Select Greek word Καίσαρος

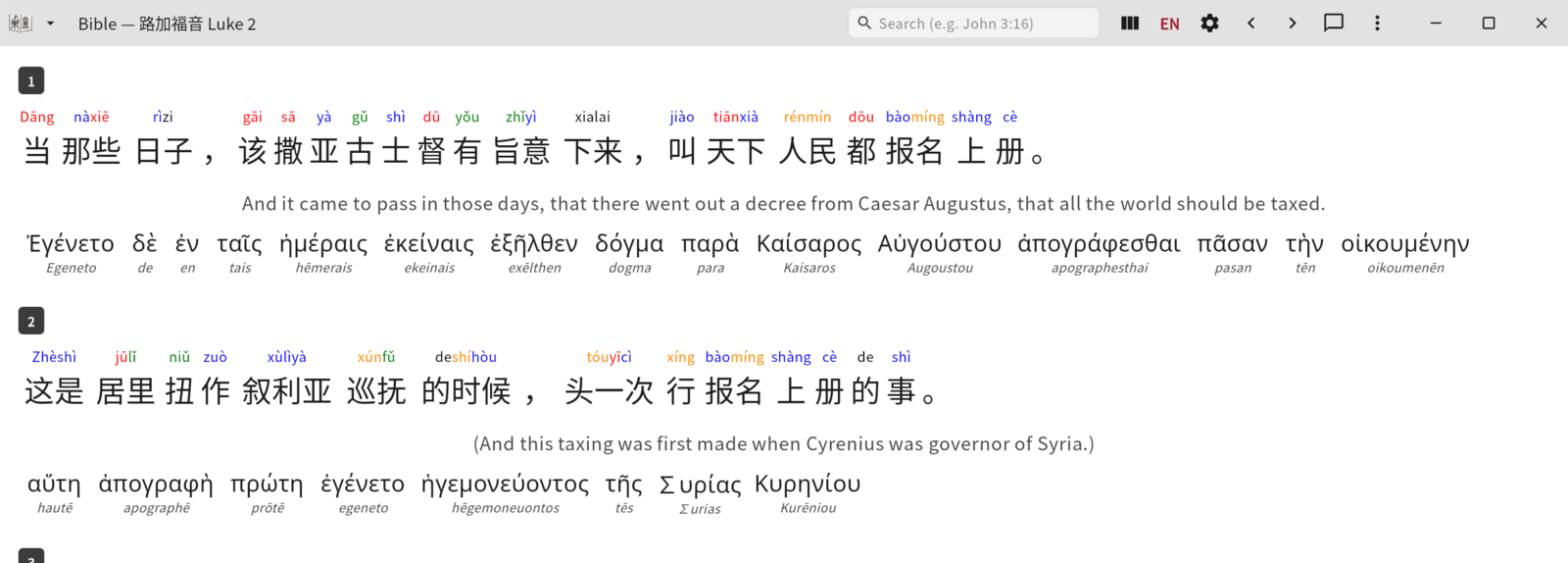point(809,244)
